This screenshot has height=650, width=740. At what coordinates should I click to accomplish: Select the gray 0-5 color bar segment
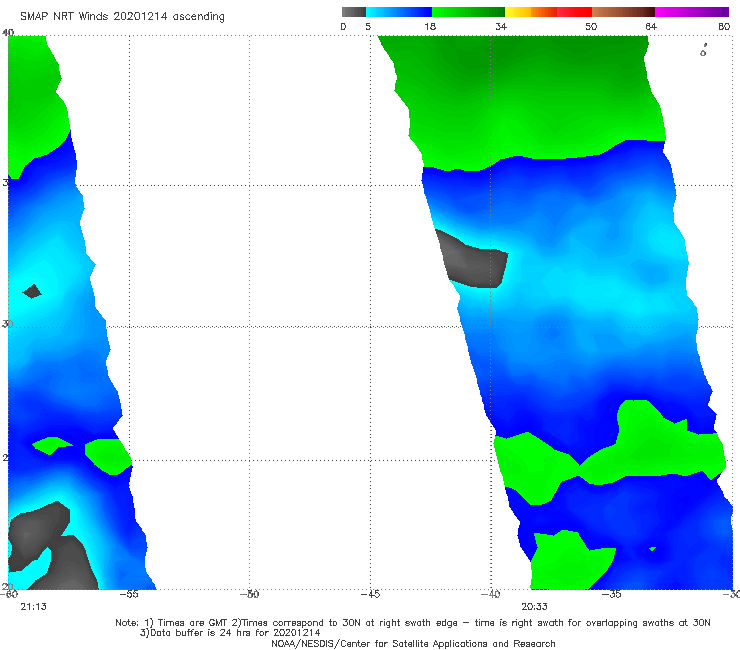pyautogui.click(x=354, y=12)
